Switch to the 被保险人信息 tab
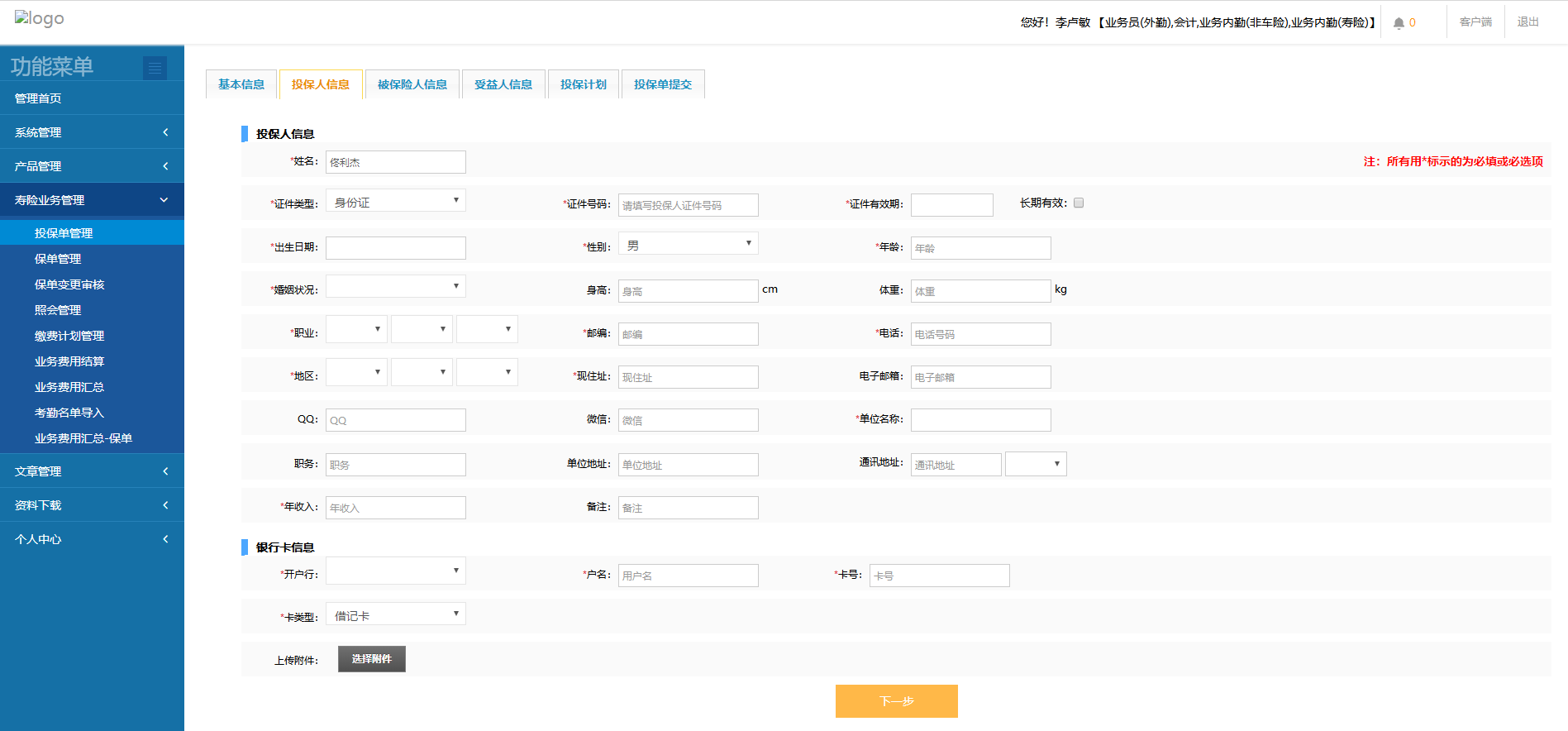Viewport: 1568px width, 731px height. (412, 84)
